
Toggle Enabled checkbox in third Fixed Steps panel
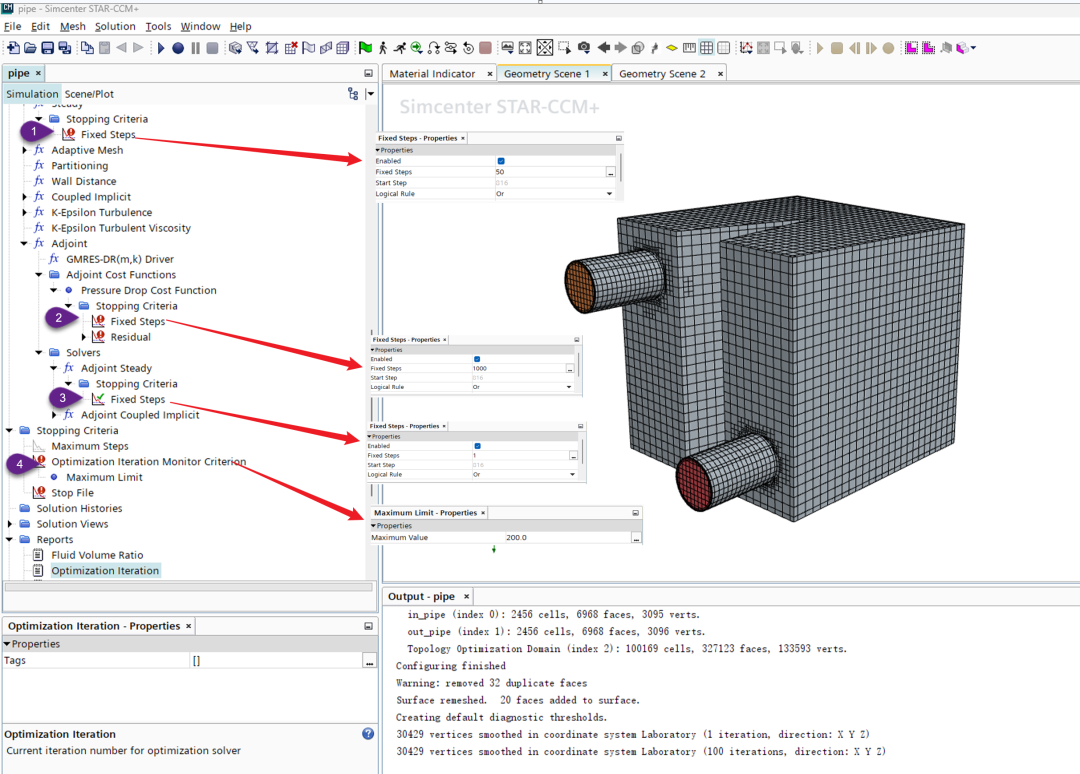[477, 446]
